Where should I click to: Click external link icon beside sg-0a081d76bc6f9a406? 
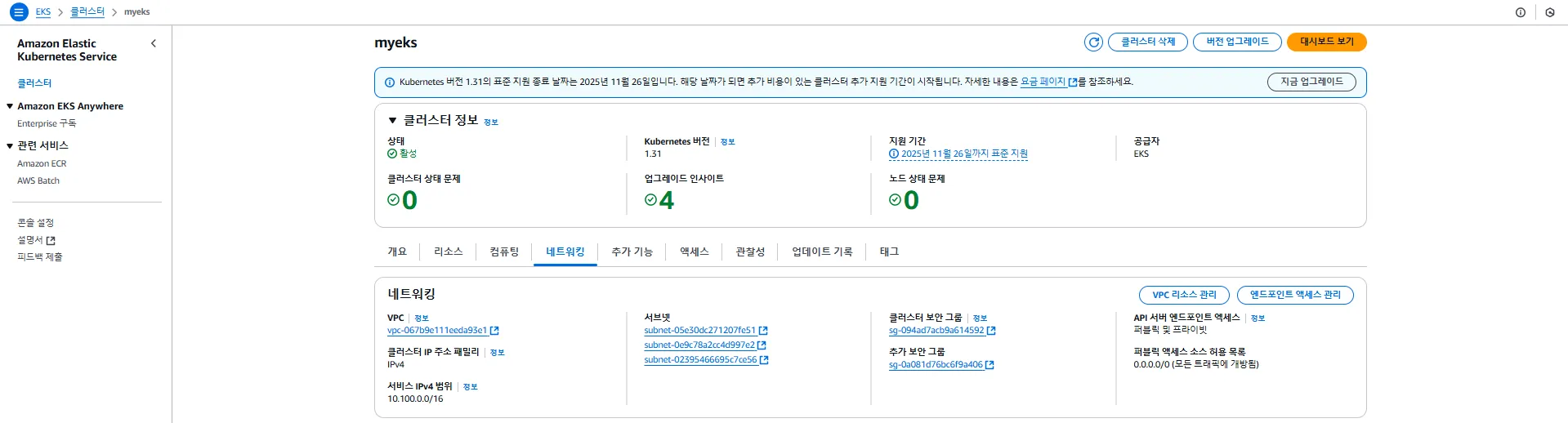[989, 365]
